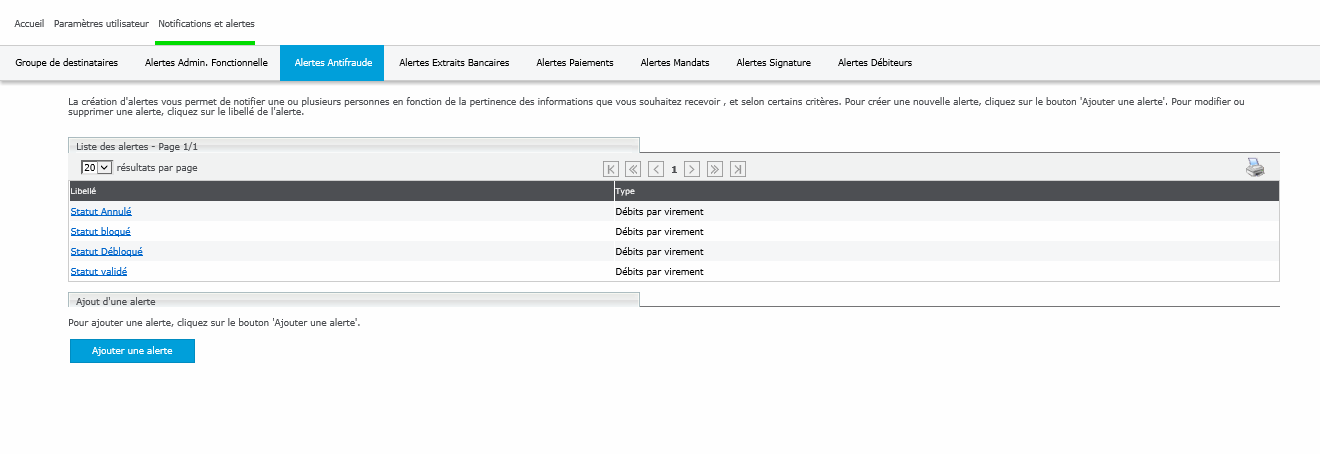1320x454 pixels.
Task: Sort by the Libellé column header
Action: point(84,191)
